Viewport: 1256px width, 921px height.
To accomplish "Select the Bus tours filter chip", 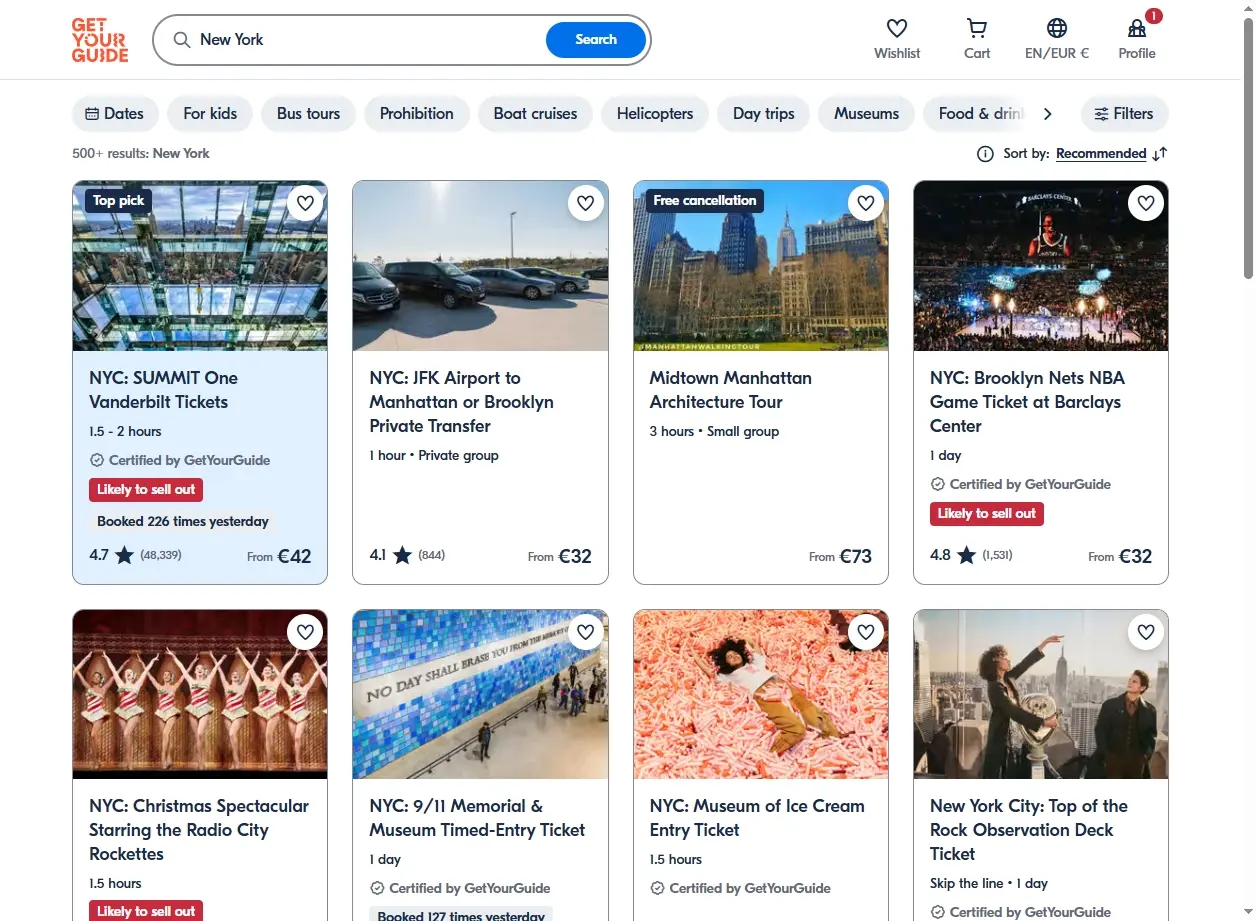I will pyautogui.click(x=308, y=114).
